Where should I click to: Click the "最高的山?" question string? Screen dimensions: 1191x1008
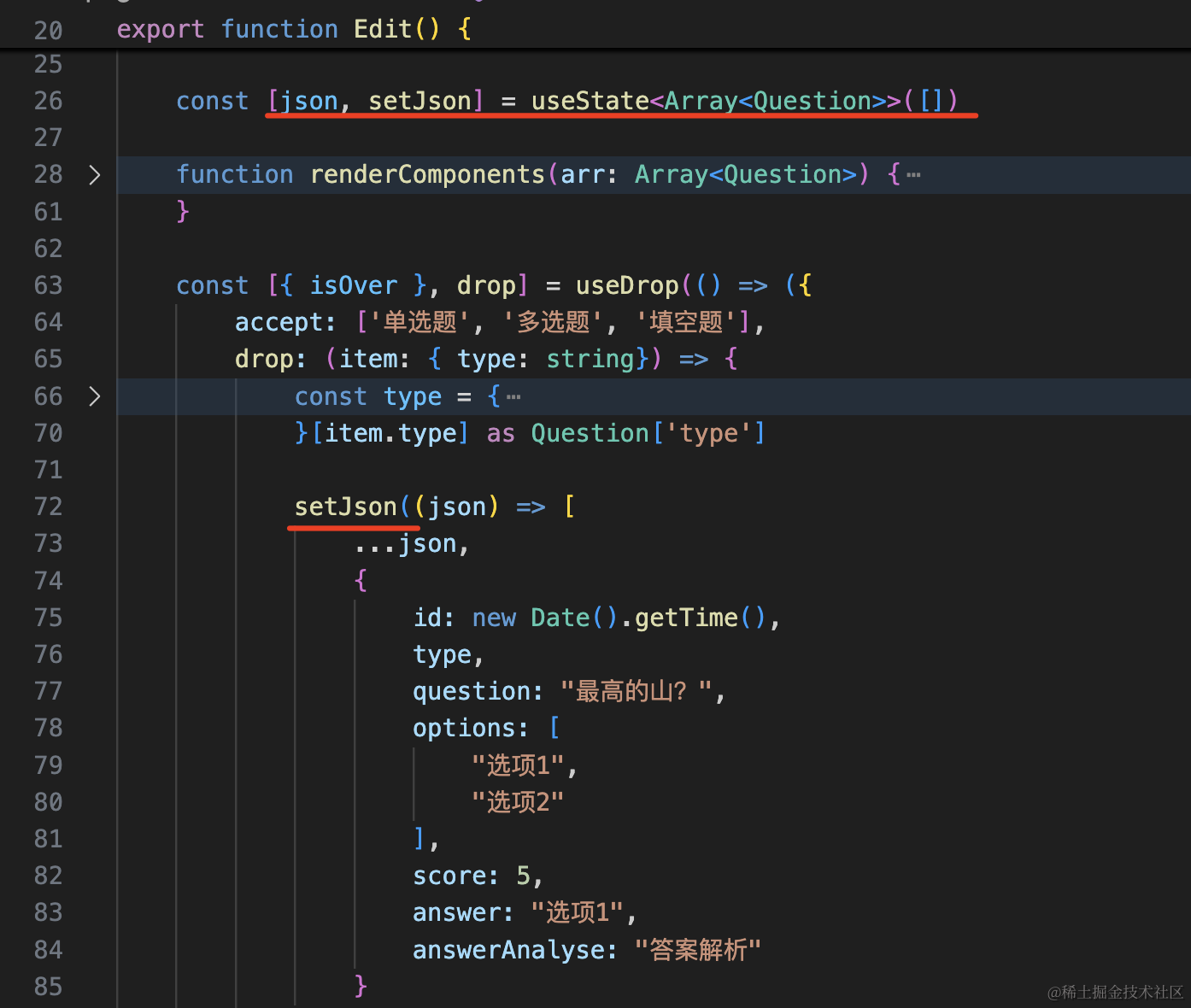coord(636,691)
